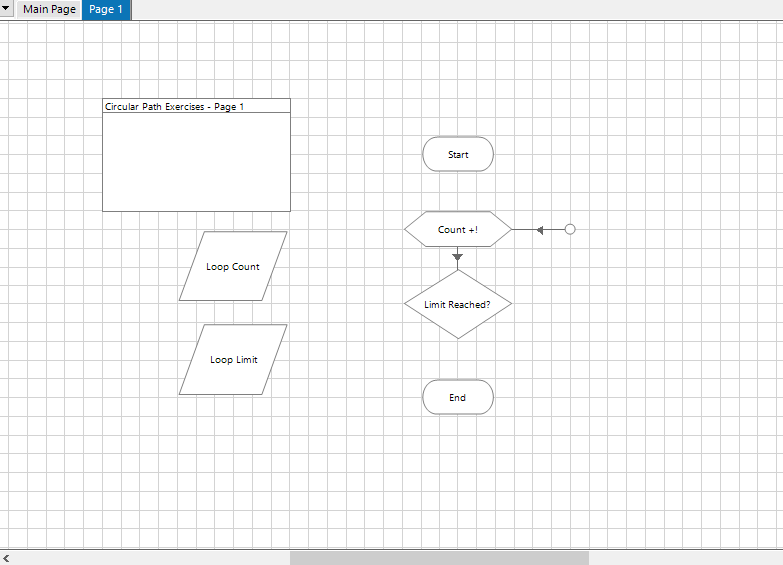Open the page list dropdown arrow
Viewport: 783px width, 565px height.
pyautogui.click(x=6, y=8)
